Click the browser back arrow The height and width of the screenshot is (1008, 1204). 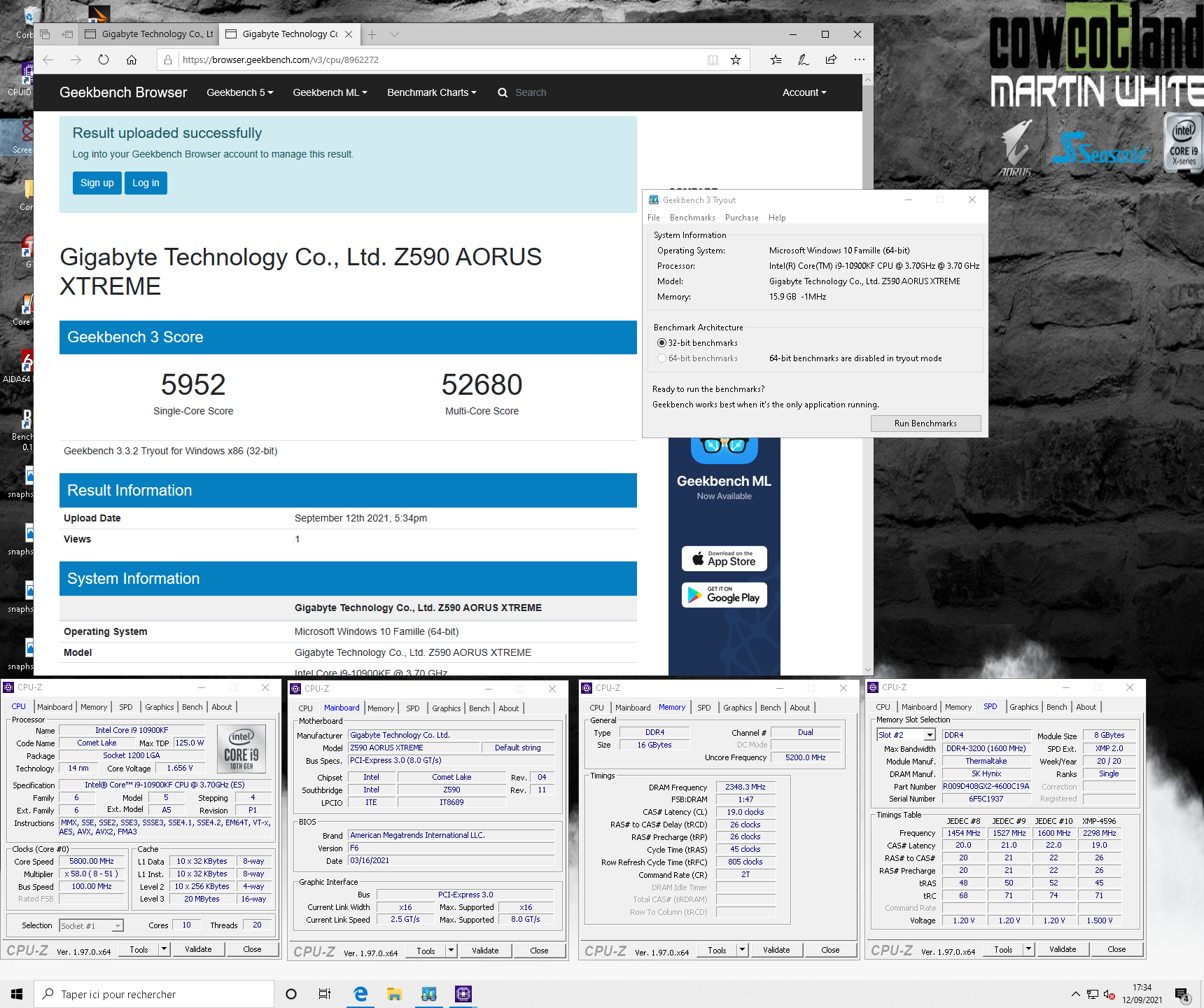click(x=48, y=60)
